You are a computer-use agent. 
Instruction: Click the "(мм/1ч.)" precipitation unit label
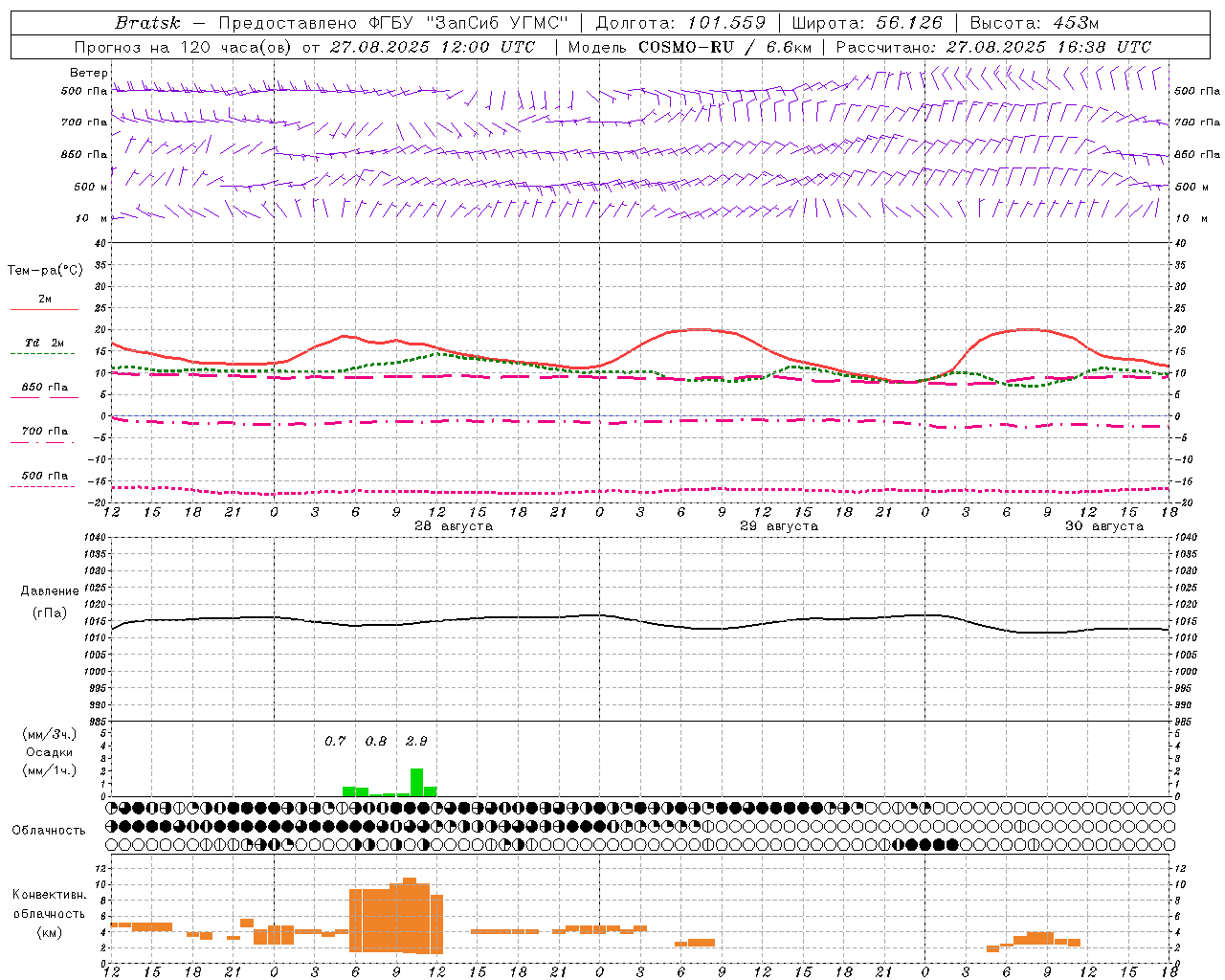click(x=50, y=770)
